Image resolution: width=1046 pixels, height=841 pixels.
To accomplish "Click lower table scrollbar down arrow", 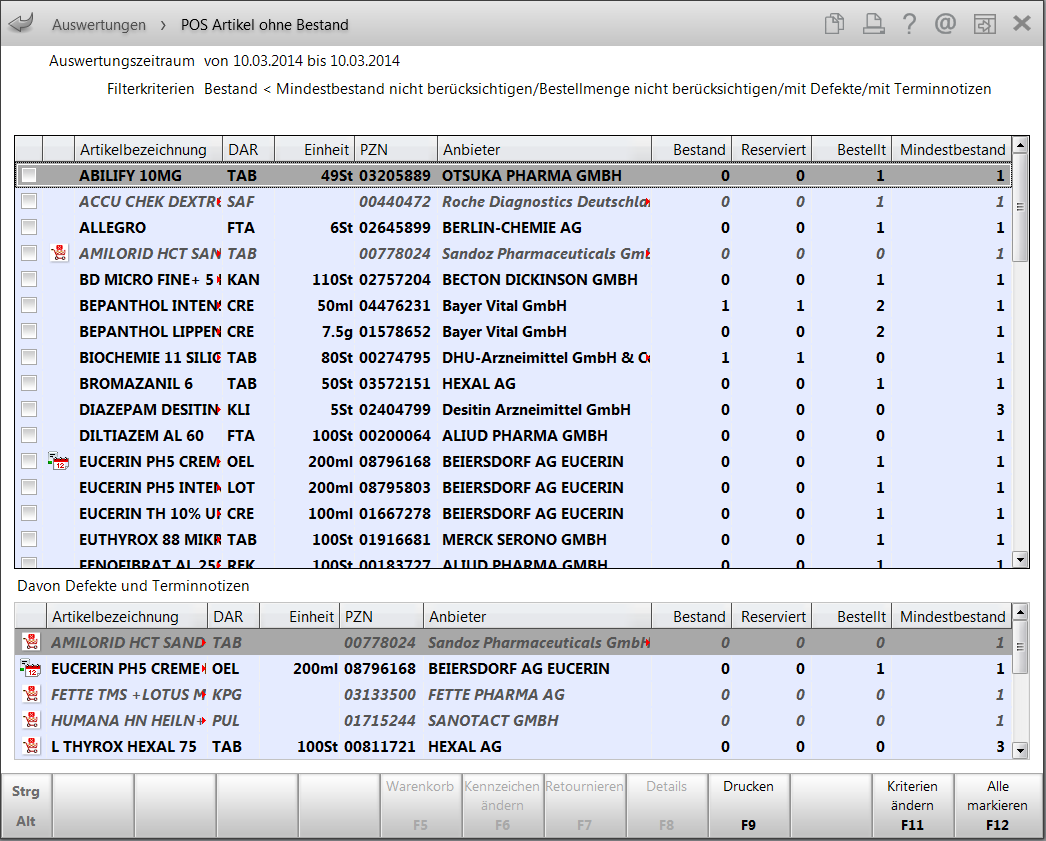I will (1020, 751).
